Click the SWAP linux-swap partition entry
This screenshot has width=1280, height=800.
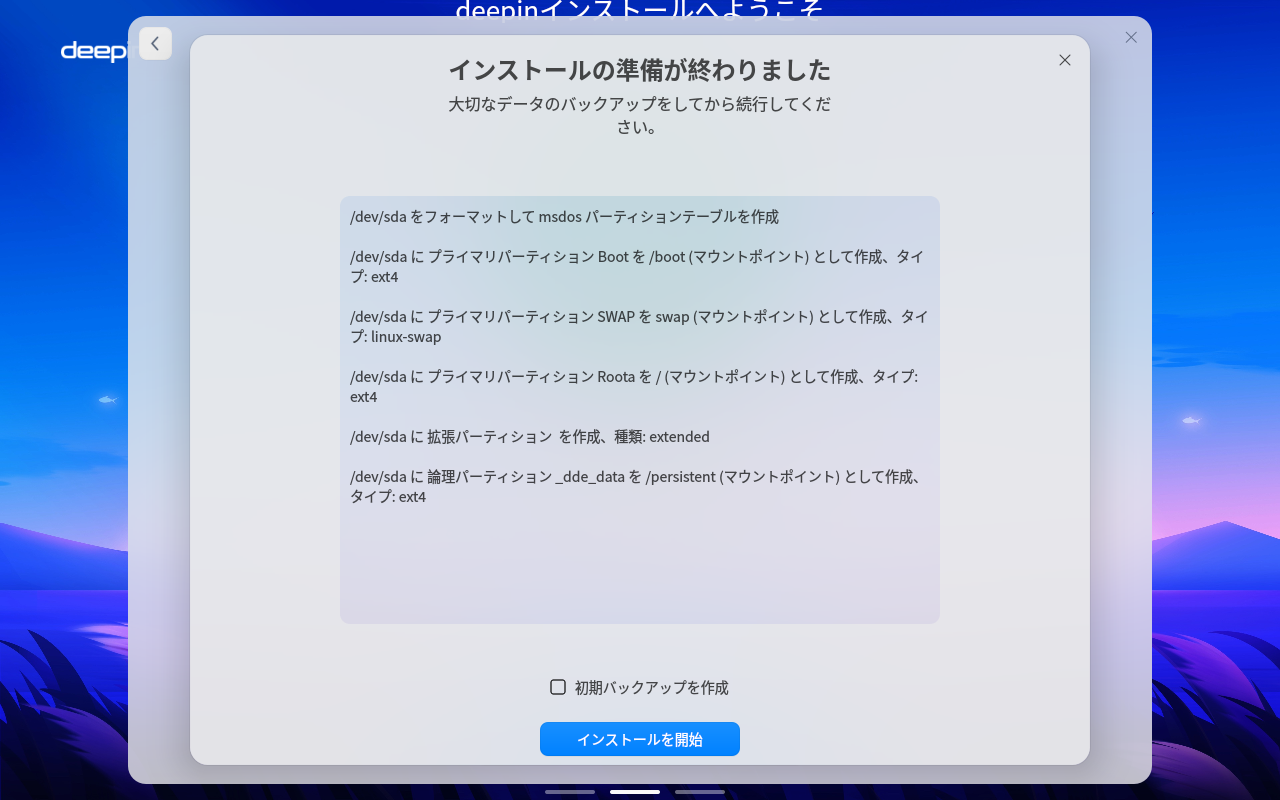click(x=639, y=327)
